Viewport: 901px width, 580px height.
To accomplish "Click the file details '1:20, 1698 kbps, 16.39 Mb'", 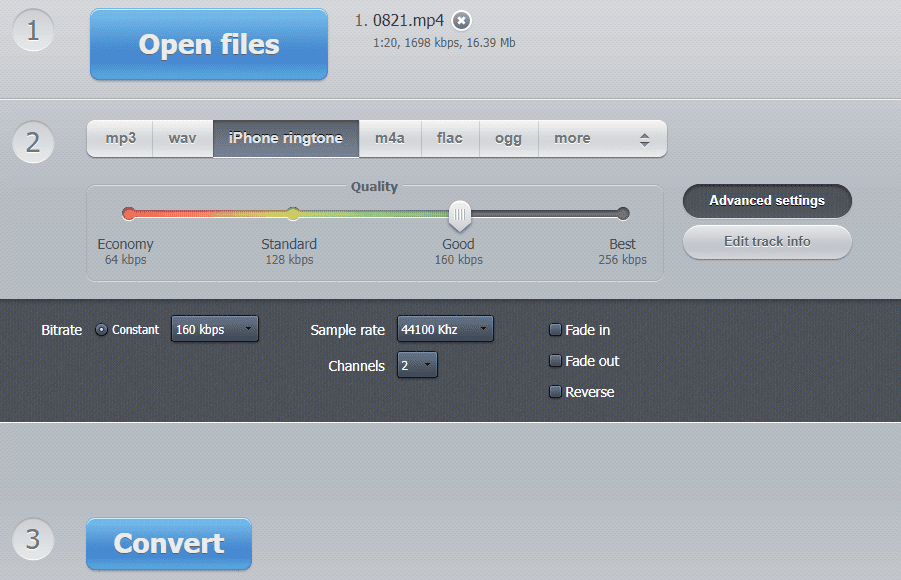I will 444,43.
